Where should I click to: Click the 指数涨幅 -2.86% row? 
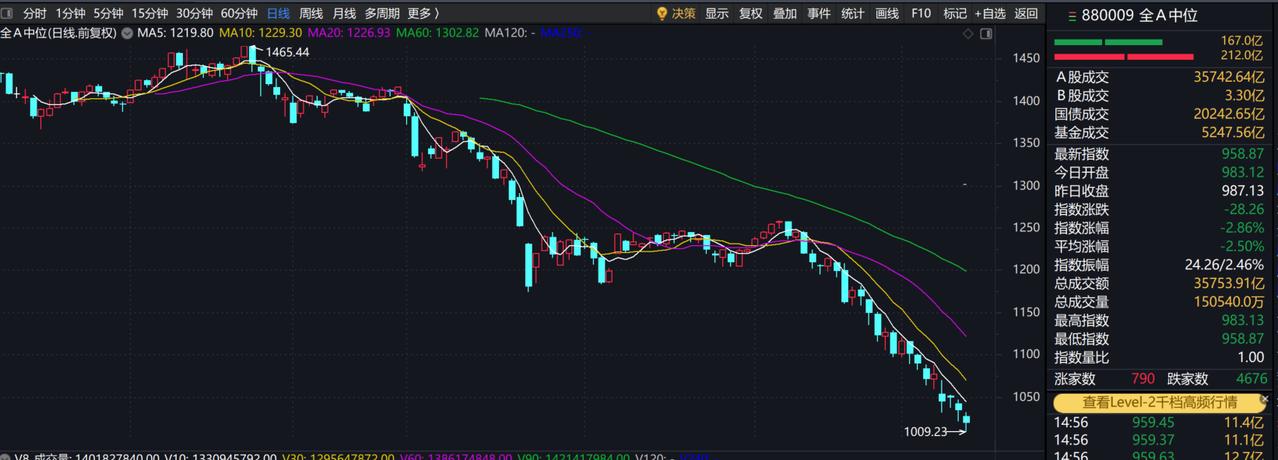(1162, 227)
